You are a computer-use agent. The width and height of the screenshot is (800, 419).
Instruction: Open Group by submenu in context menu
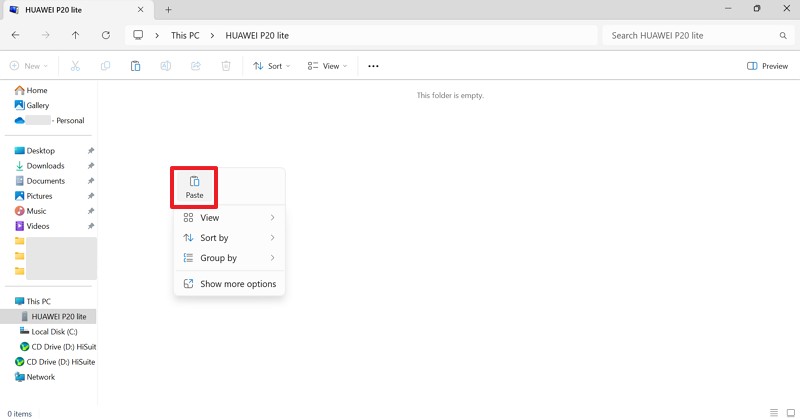(x=229, y=258)
